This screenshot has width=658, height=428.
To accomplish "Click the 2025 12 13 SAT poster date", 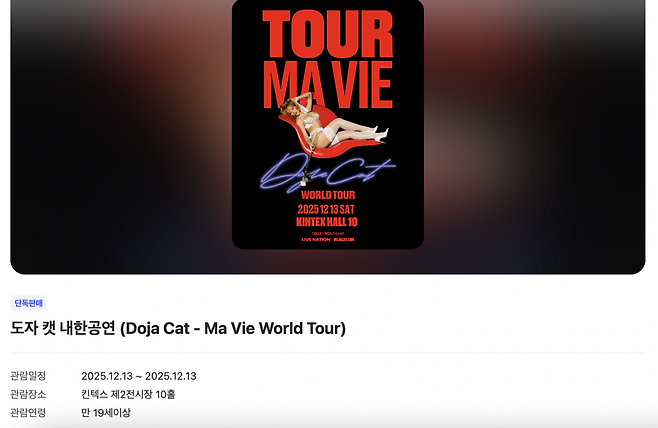I will click(326, 209).
